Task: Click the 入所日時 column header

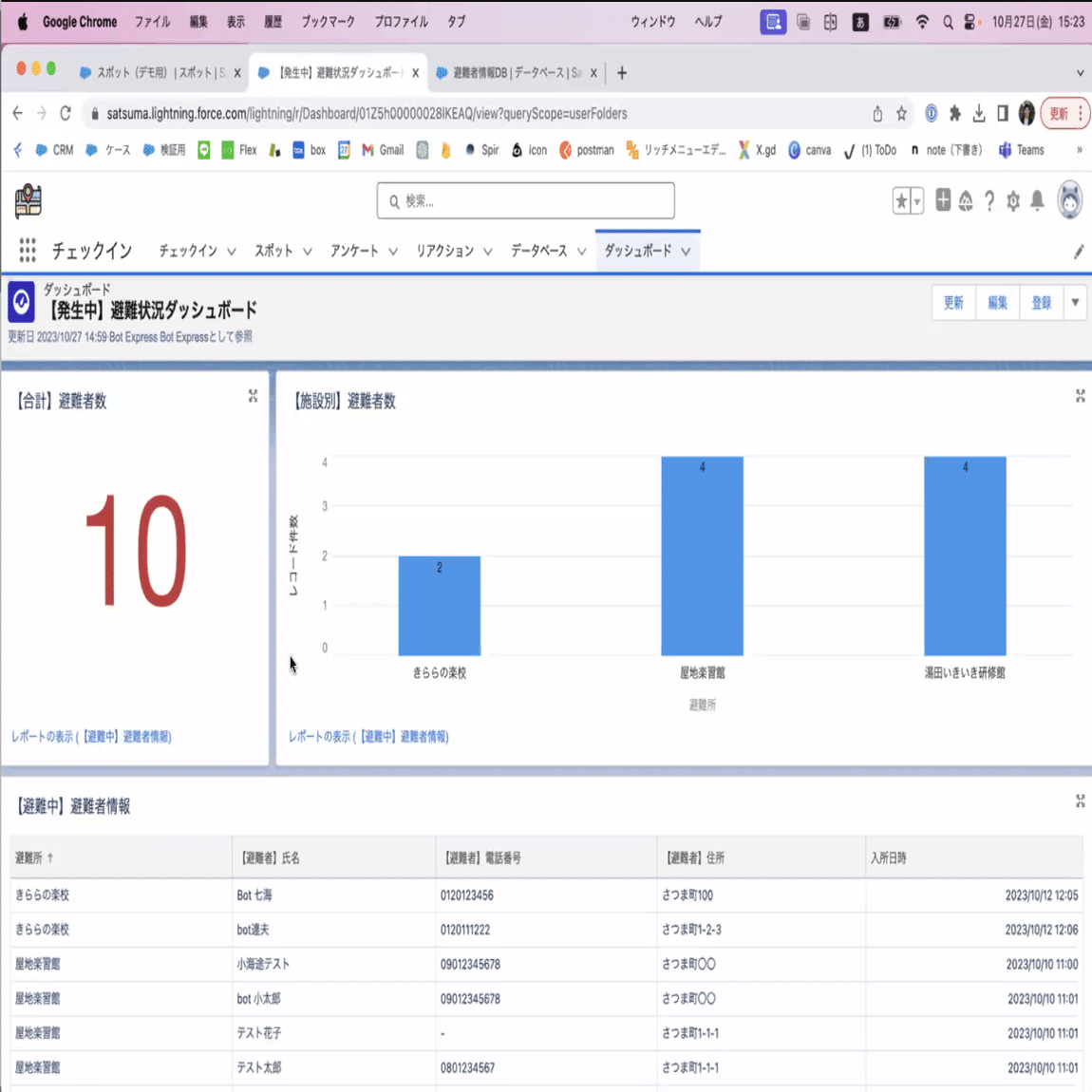Action: pos(973,857)
